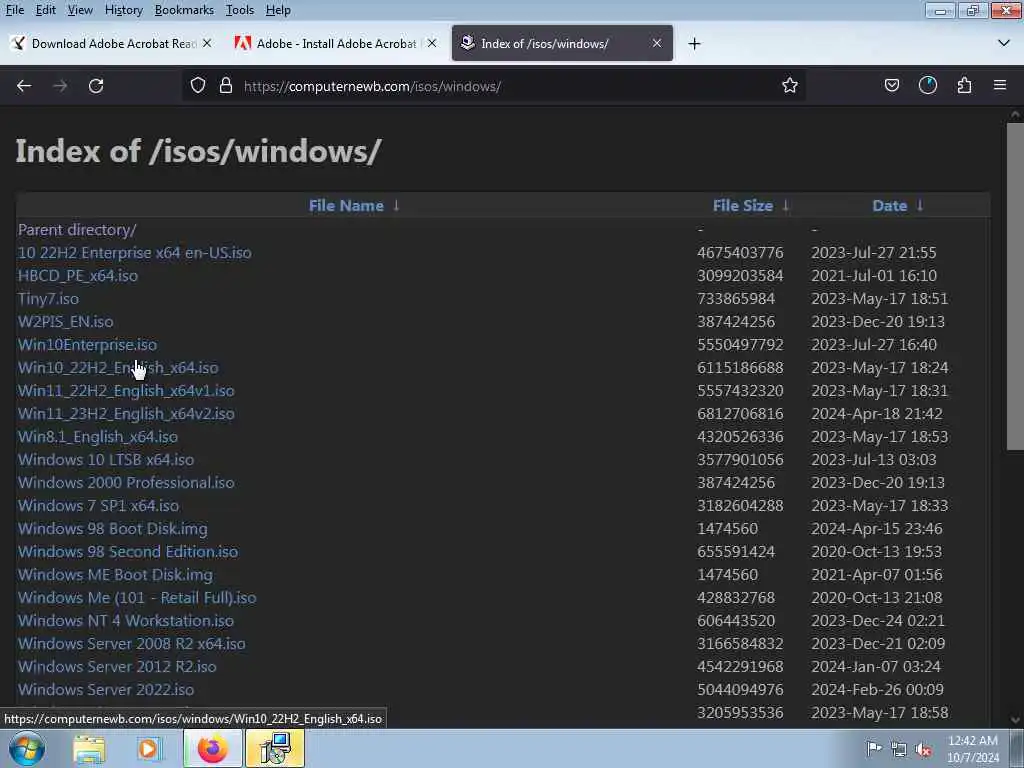The width and height of the screenshot is (1024, 768).
Task: Open the Firefox hamburger menu
Action: tap(1000, 85)
